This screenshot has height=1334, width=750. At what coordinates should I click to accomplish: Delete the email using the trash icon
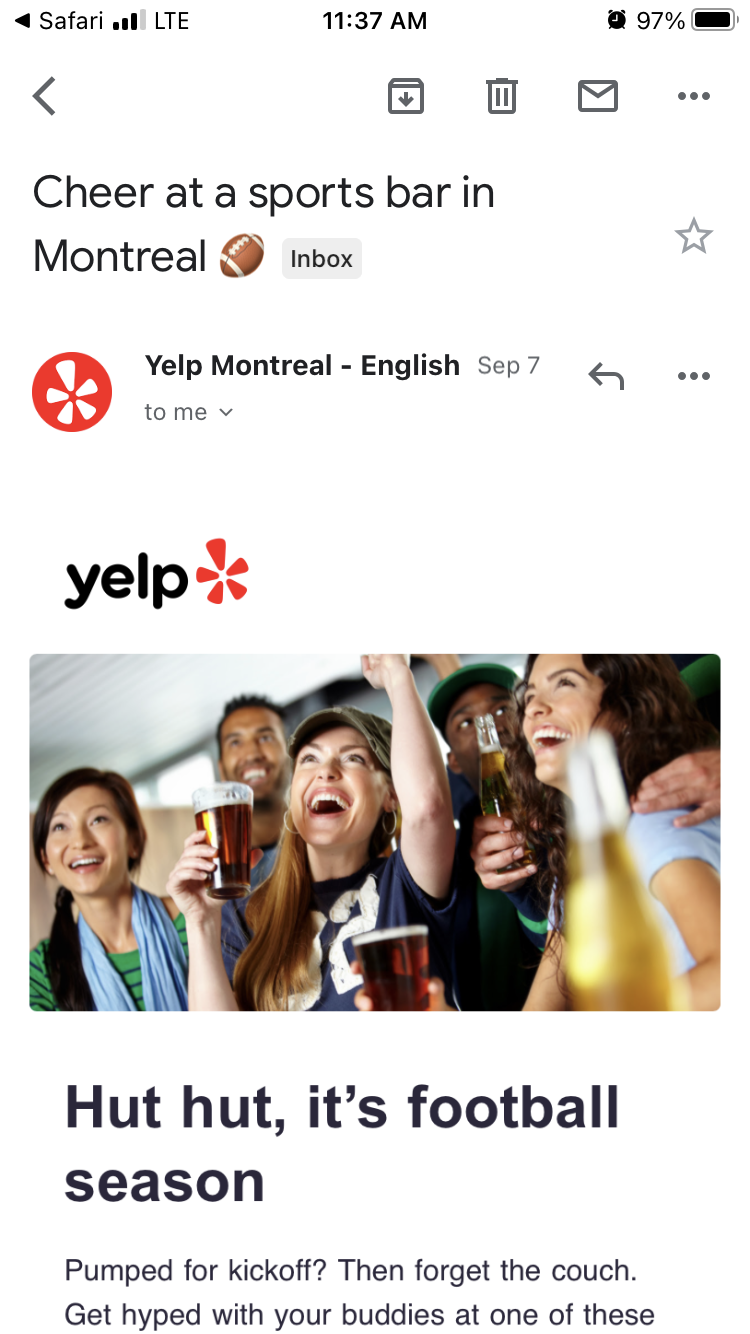[x=502, y=96]
